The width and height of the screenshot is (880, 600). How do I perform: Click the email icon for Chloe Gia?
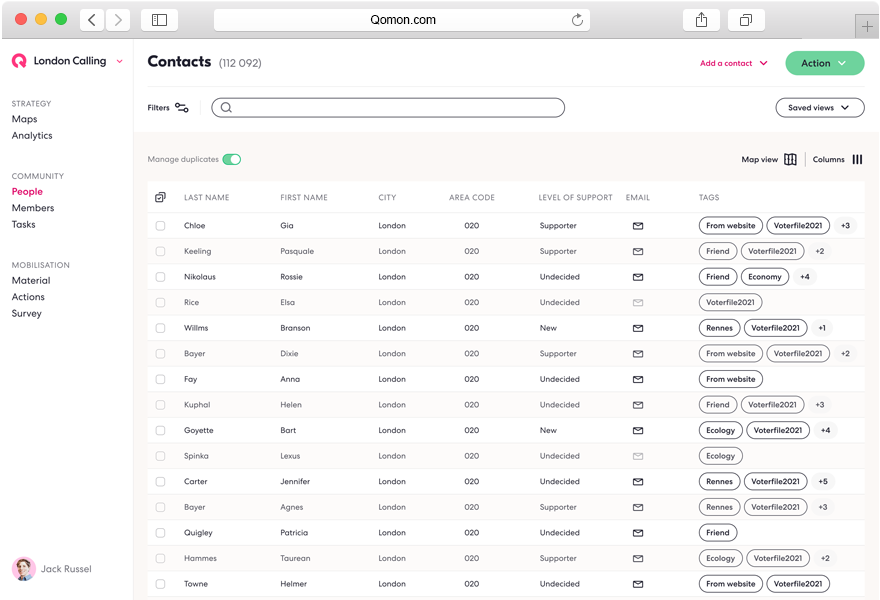pos(638,226)
